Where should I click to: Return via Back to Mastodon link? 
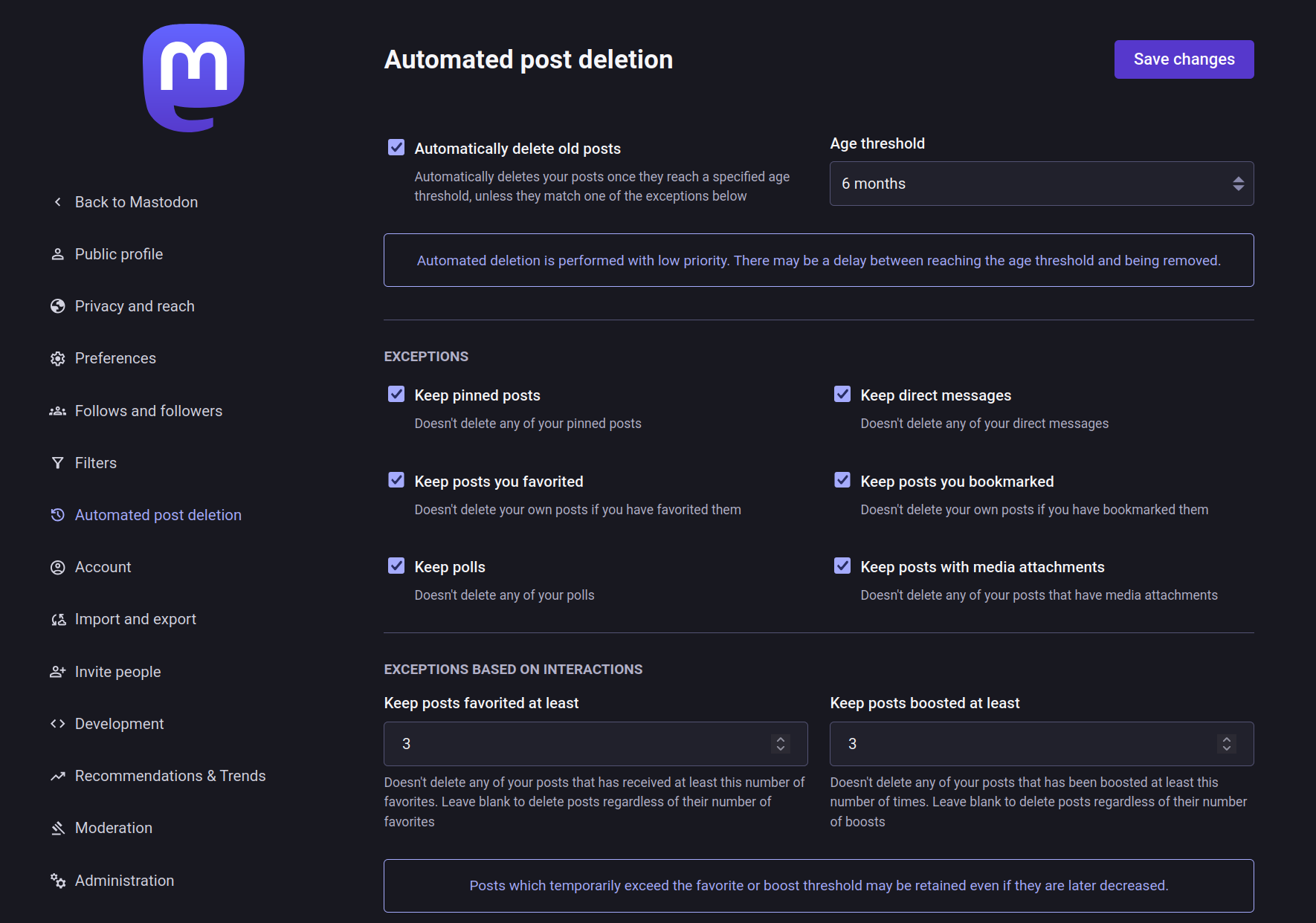point(136,202)
